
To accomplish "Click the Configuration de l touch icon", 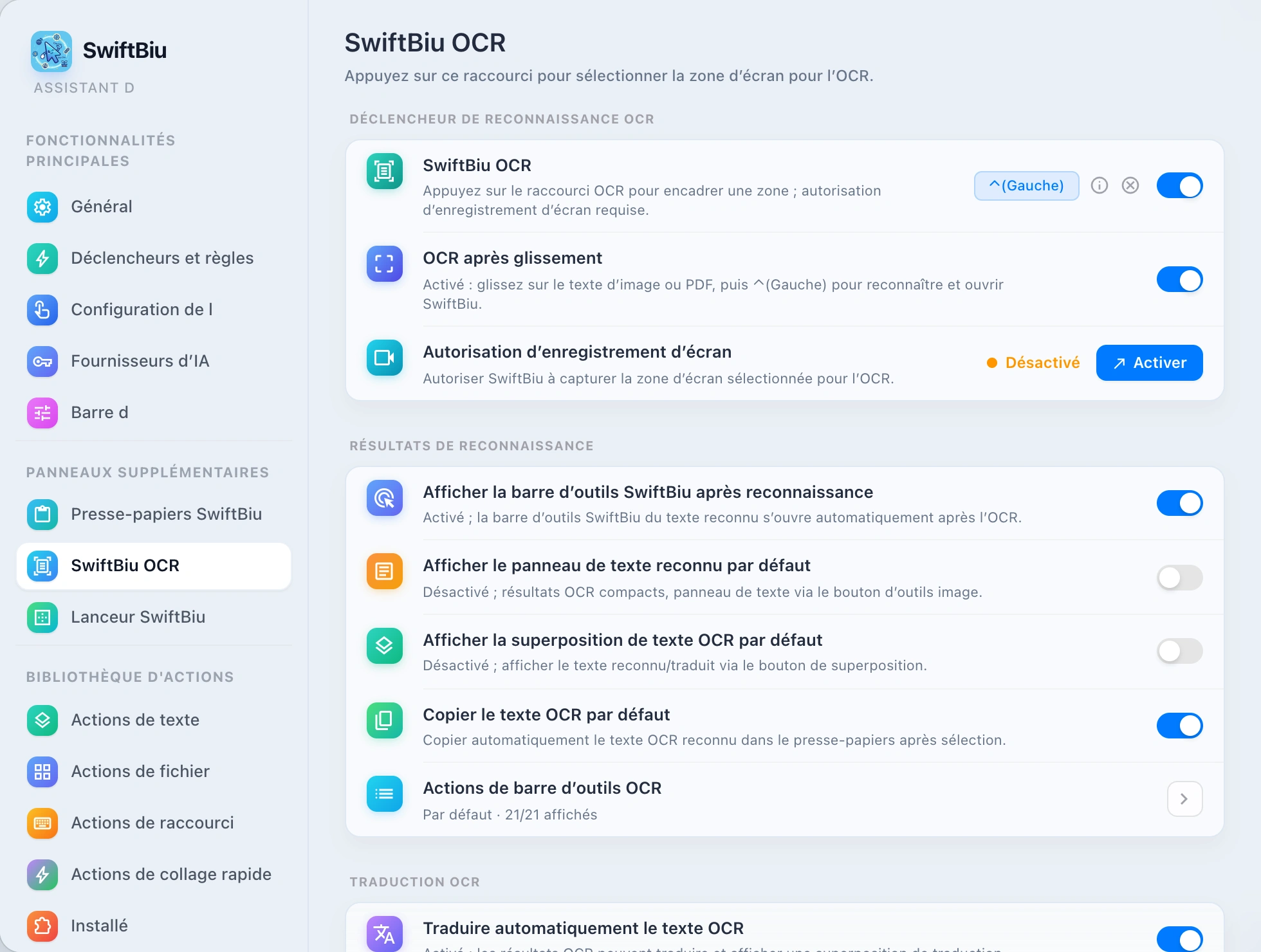I will click(42, 309).
